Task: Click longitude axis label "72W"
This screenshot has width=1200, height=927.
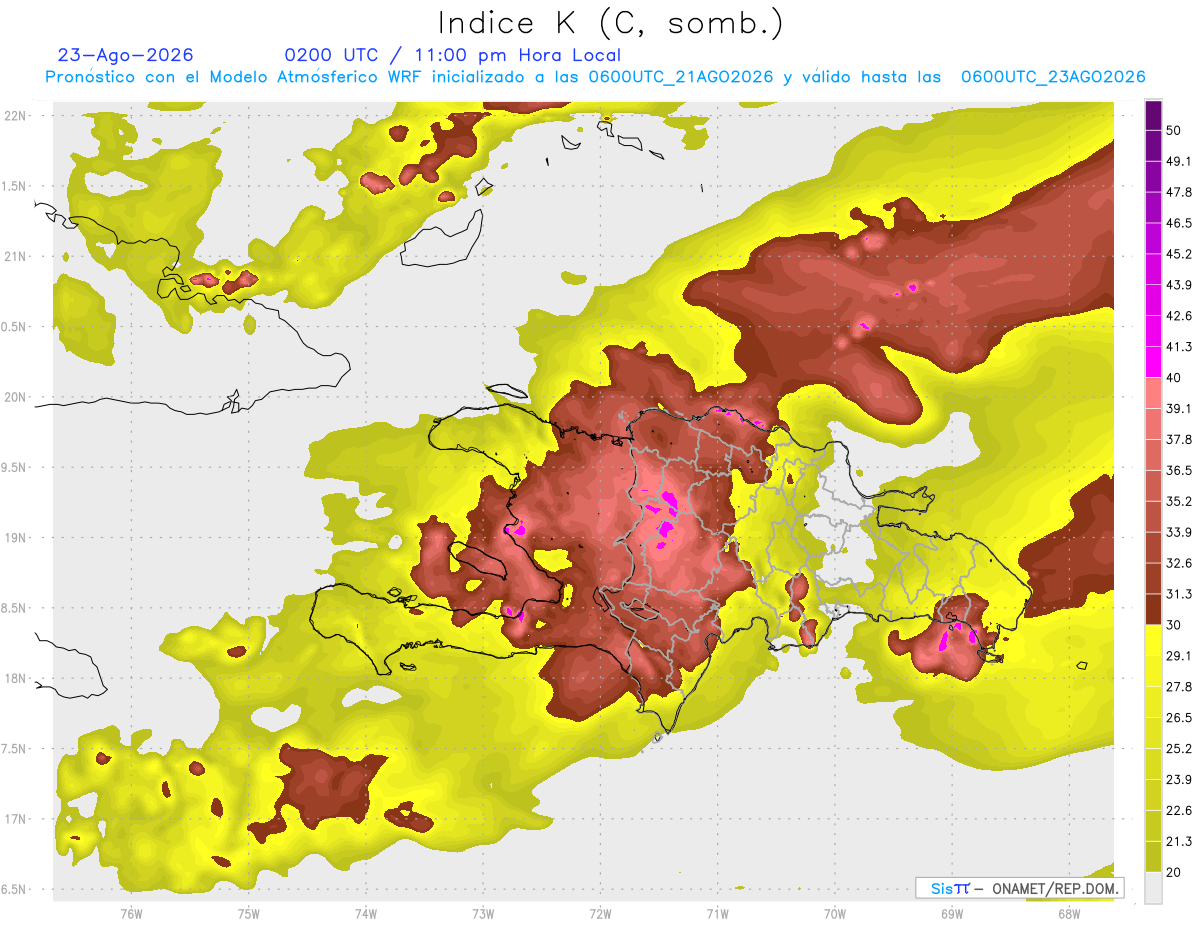Action: (600, 914)
